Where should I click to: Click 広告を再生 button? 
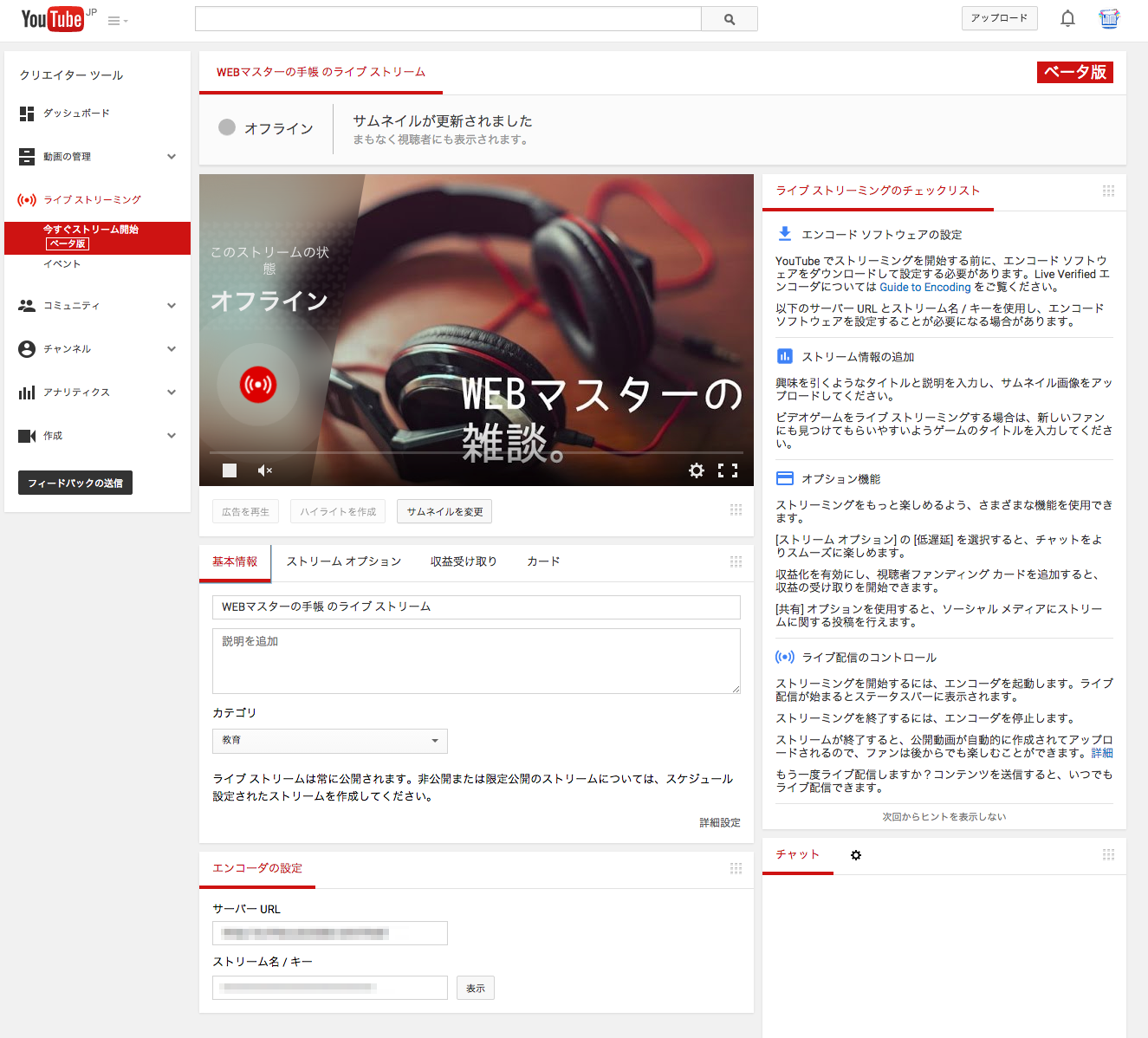pyautogui.click(x=245, y=511)
